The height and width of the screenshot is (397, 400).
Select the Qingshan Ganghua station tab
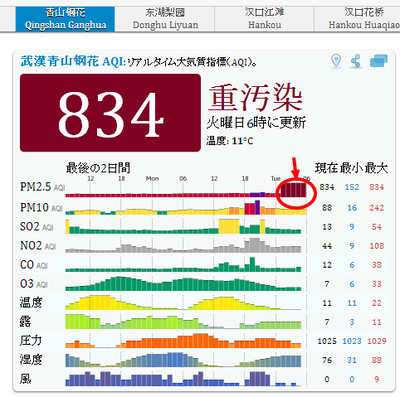coord(65,19)
